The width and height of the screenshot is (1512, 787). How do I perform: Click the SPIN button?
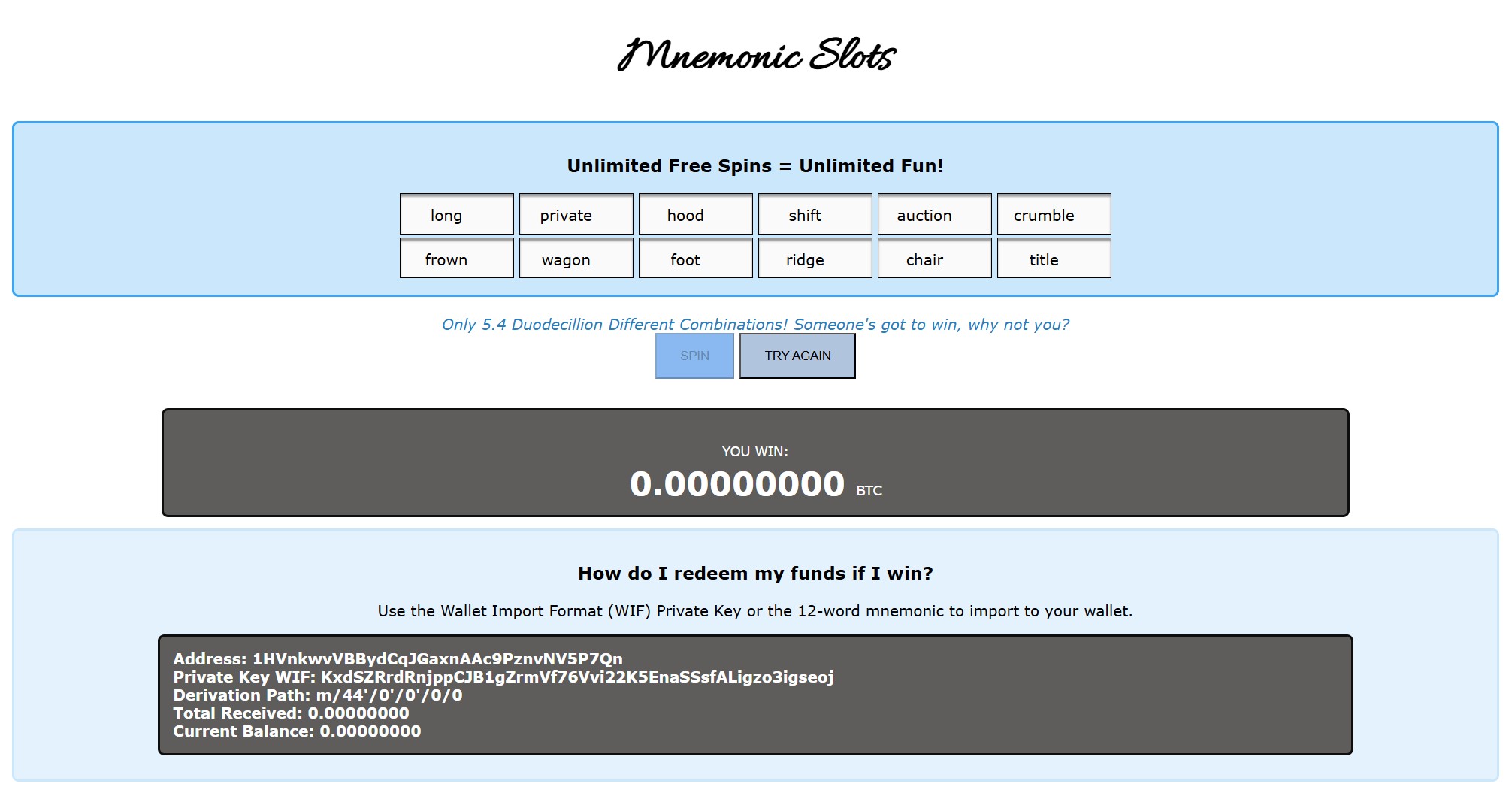(x=694, y=356)
